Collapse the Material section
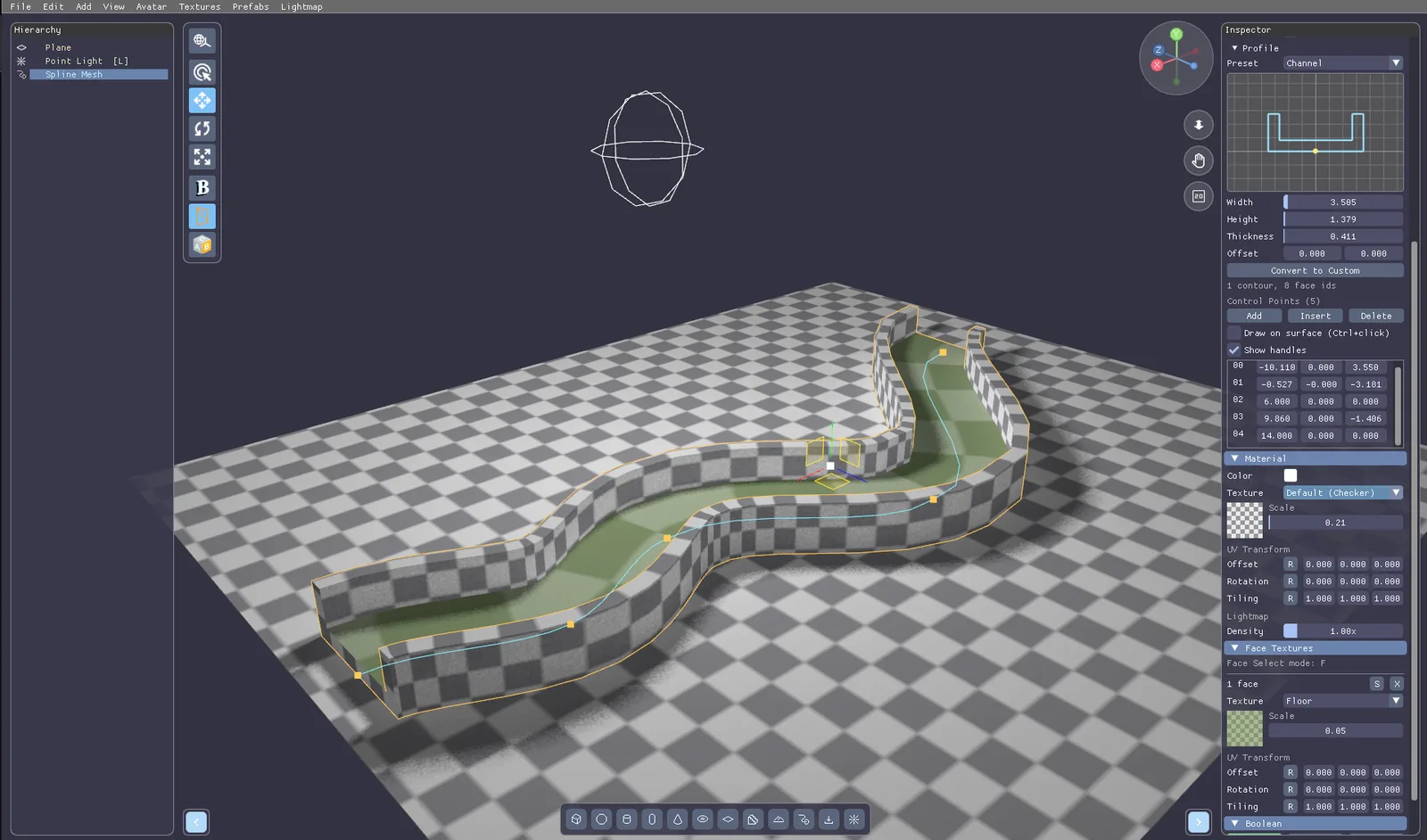The height and width of the screenshot is (840, 1427). tap(1316, 458)
